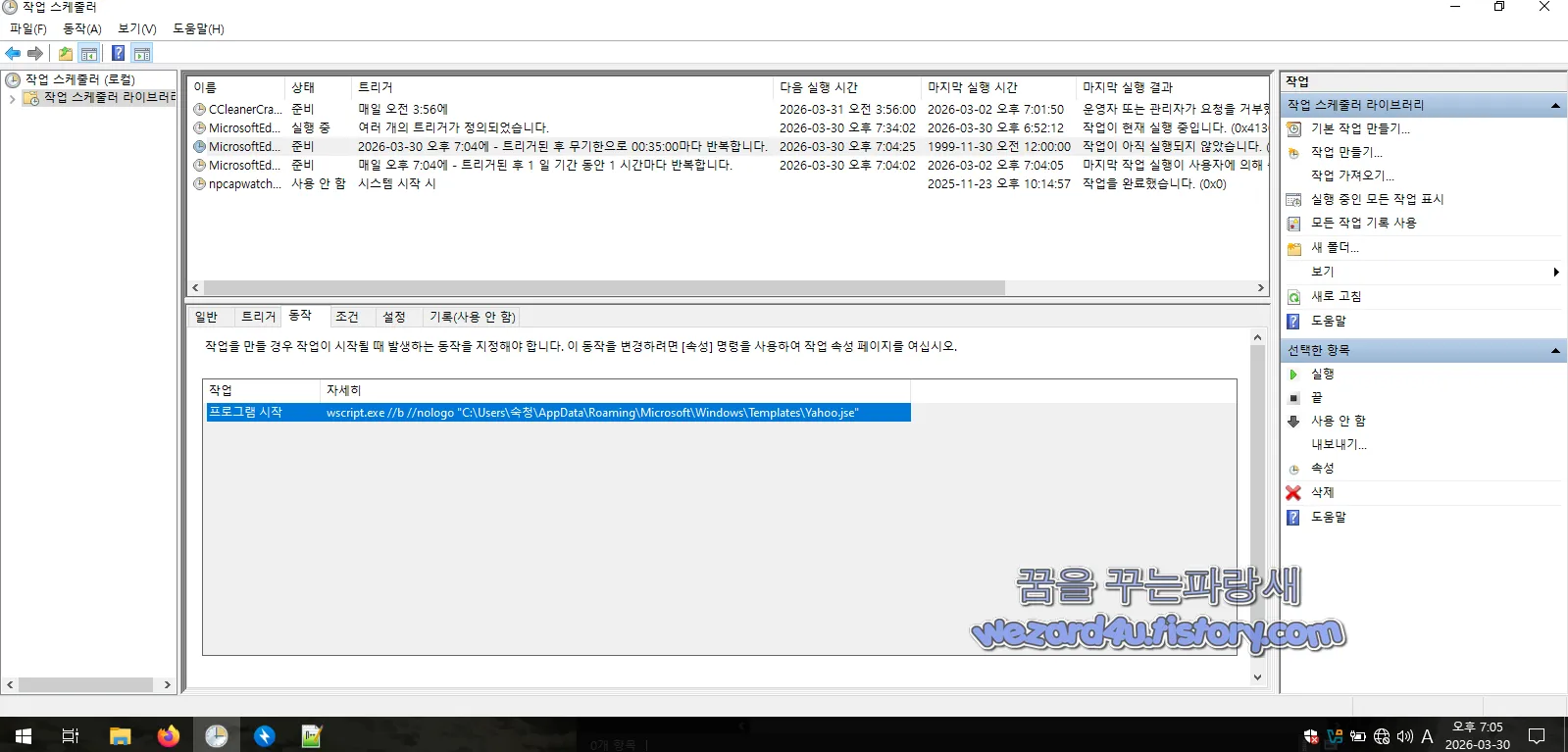
Task: Click 내보내기... action
Action: pyautogui.click(x=1339, y=444)
